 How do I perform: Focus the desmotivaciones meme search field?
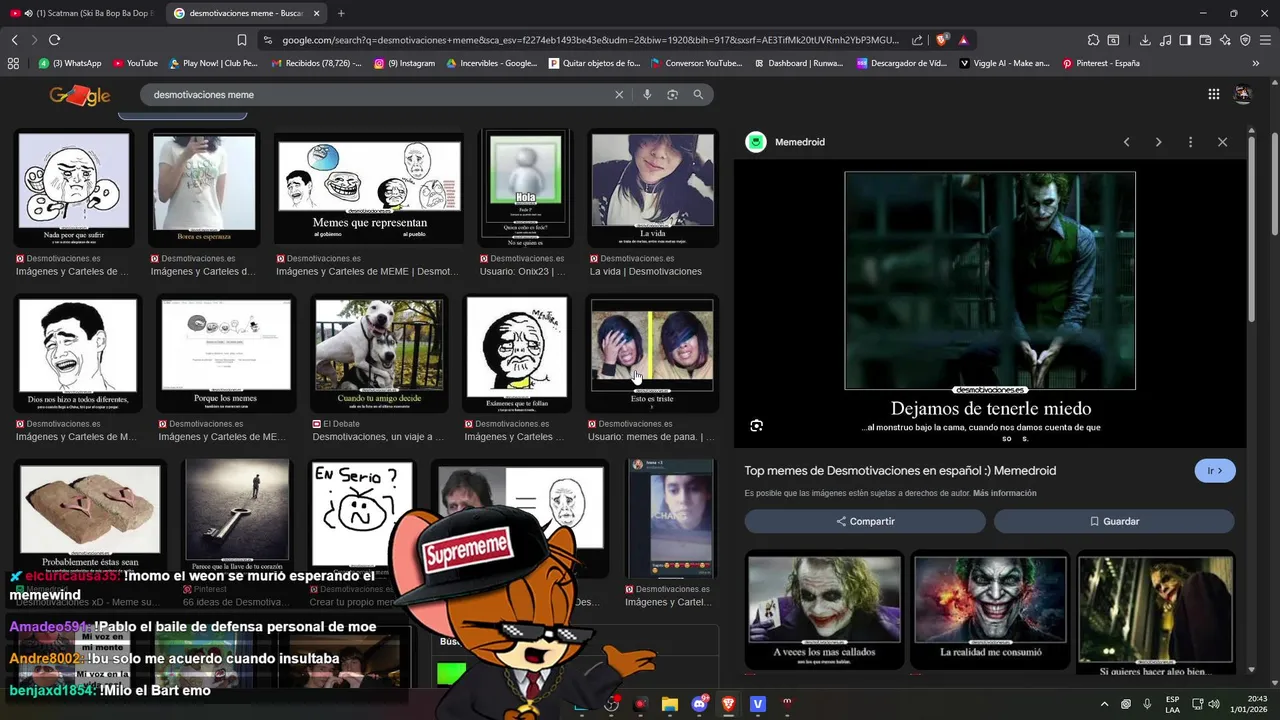(380, 95)
